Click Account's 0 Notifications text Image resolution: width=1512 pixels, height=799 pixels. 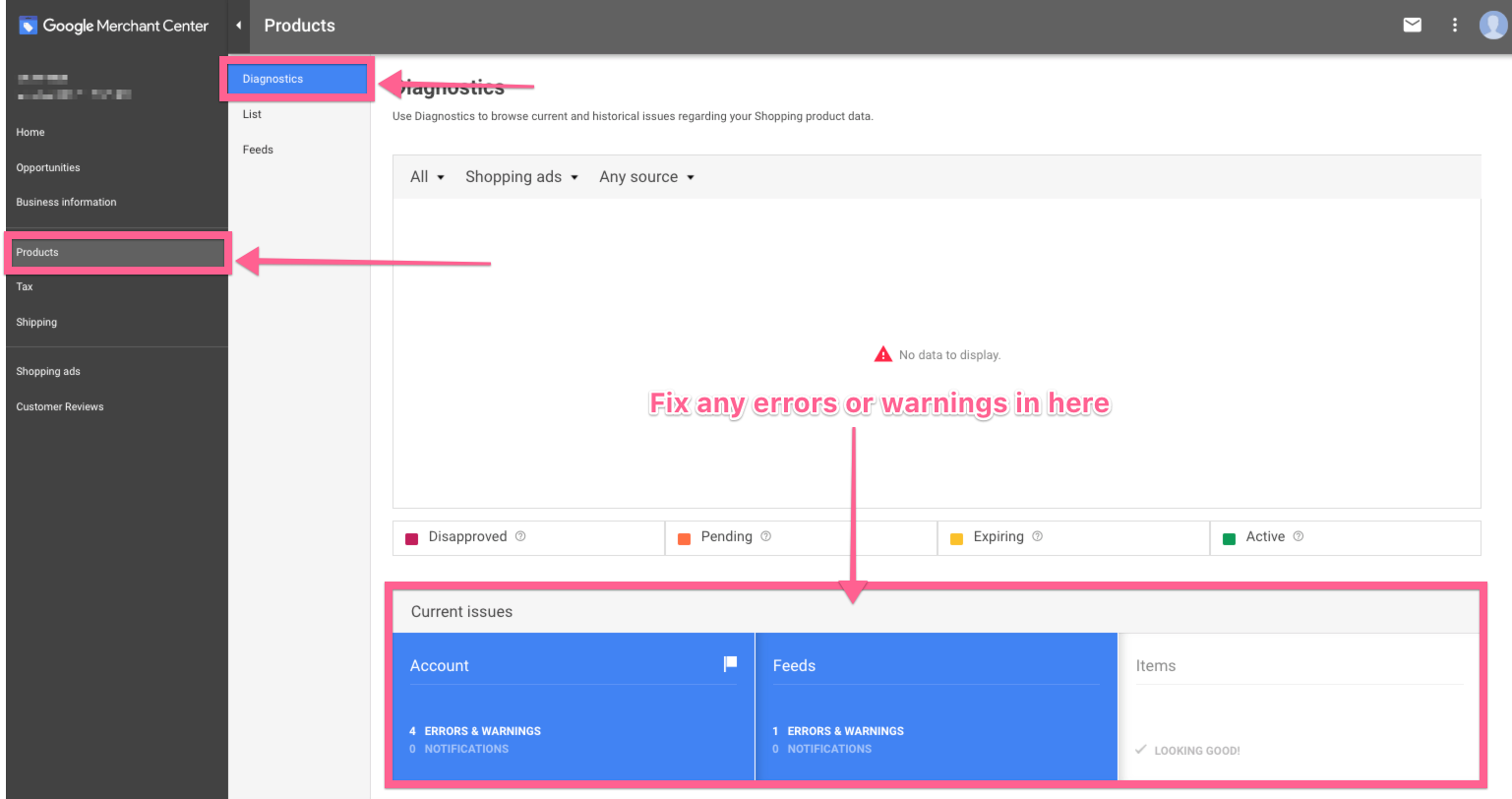(459, 749)
